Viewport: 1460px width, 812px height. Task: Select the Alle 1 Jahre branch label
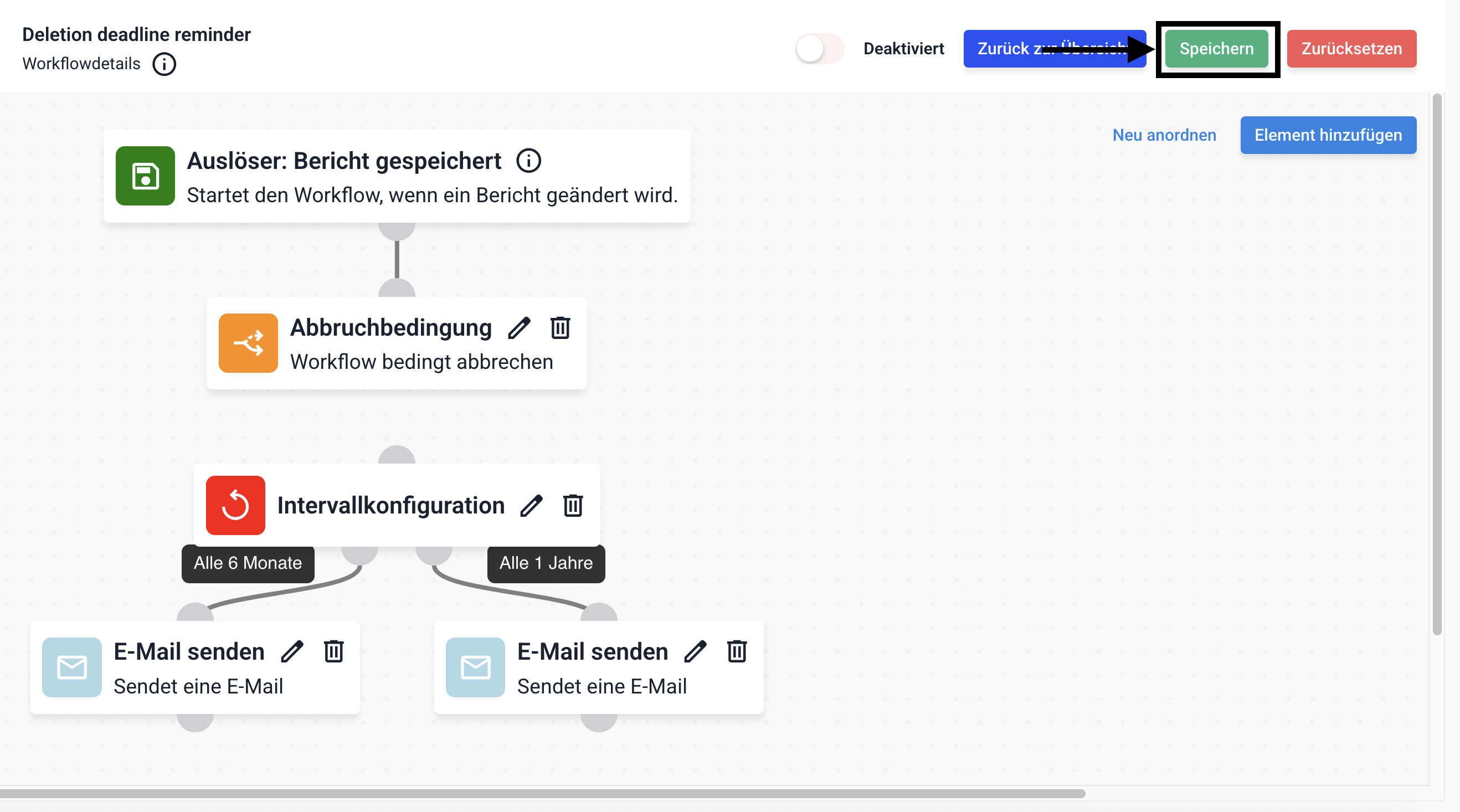(546, 563)
